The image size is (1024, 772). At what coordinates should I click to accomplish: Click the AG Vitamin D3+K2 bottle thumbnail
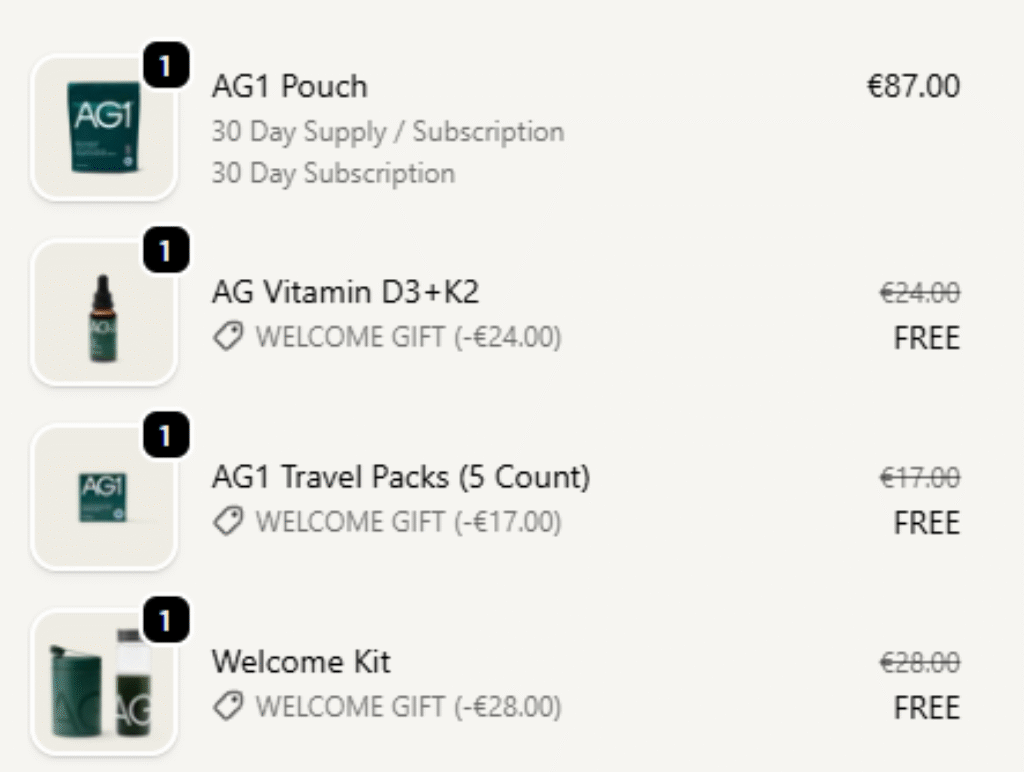104,313
